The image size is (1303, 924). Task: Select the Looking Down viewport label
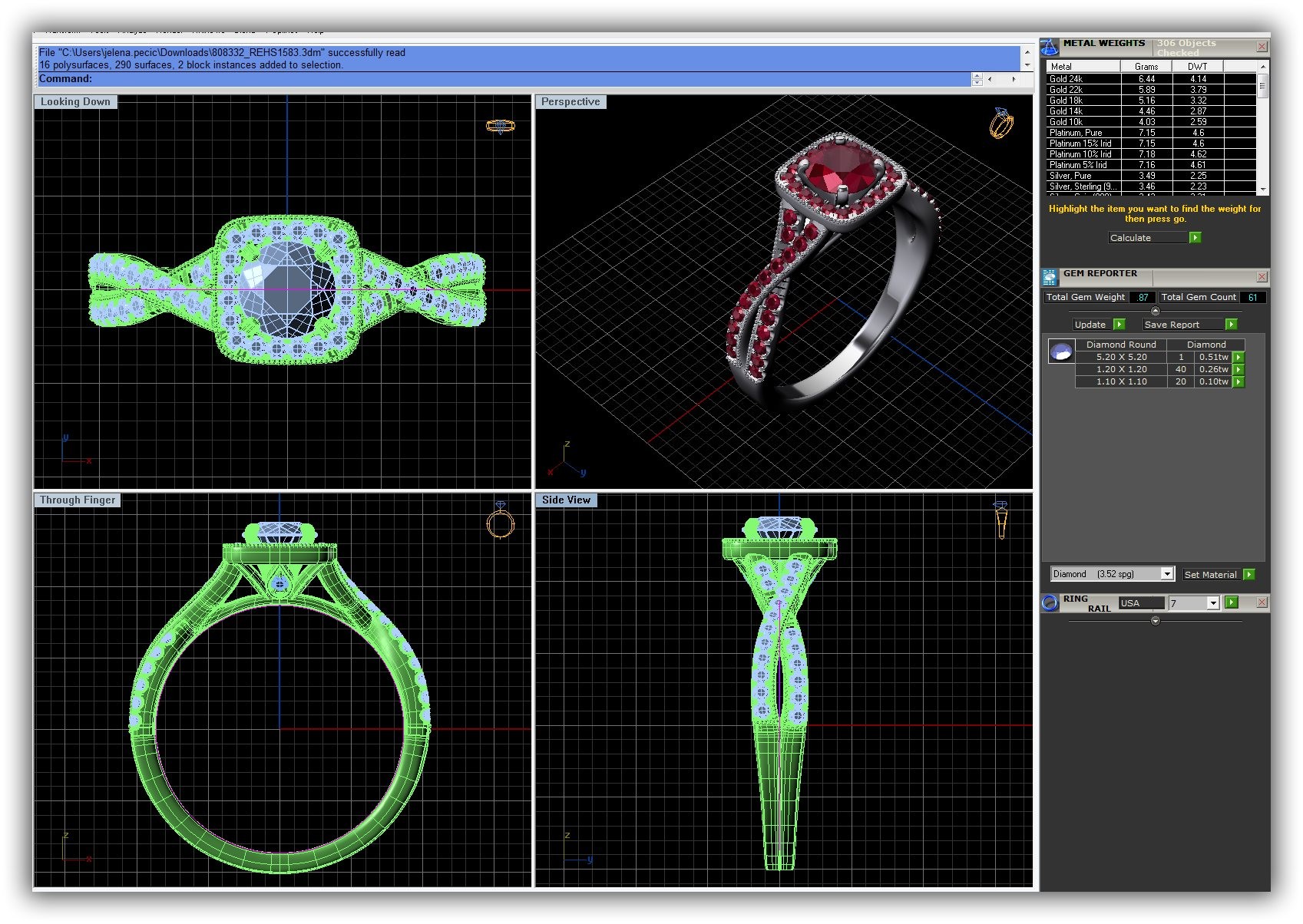[75, 102]
